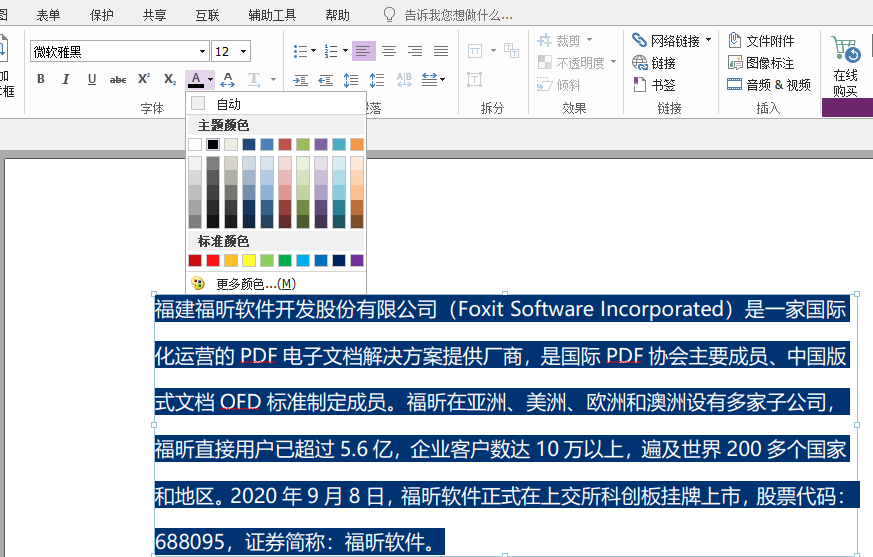The width and height of the screenshot is (873, 557).
Task: Choose 自动 automatic color
Action: pos(276,104)
